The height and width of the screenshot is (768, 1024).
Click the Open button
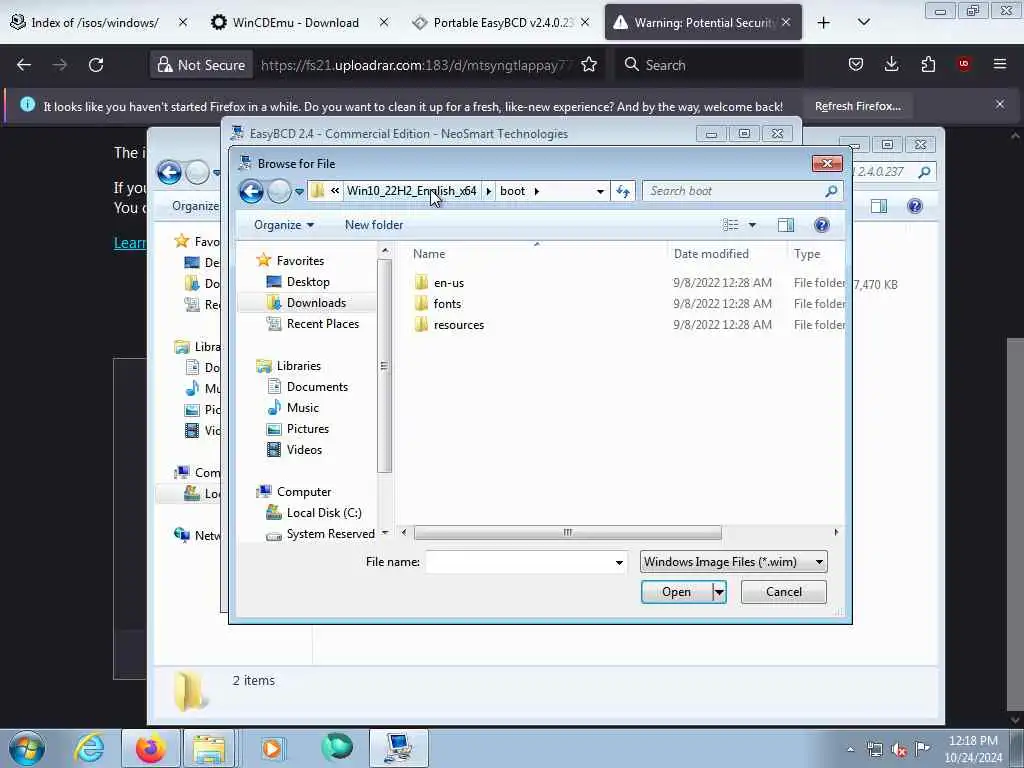coord(677,592)
